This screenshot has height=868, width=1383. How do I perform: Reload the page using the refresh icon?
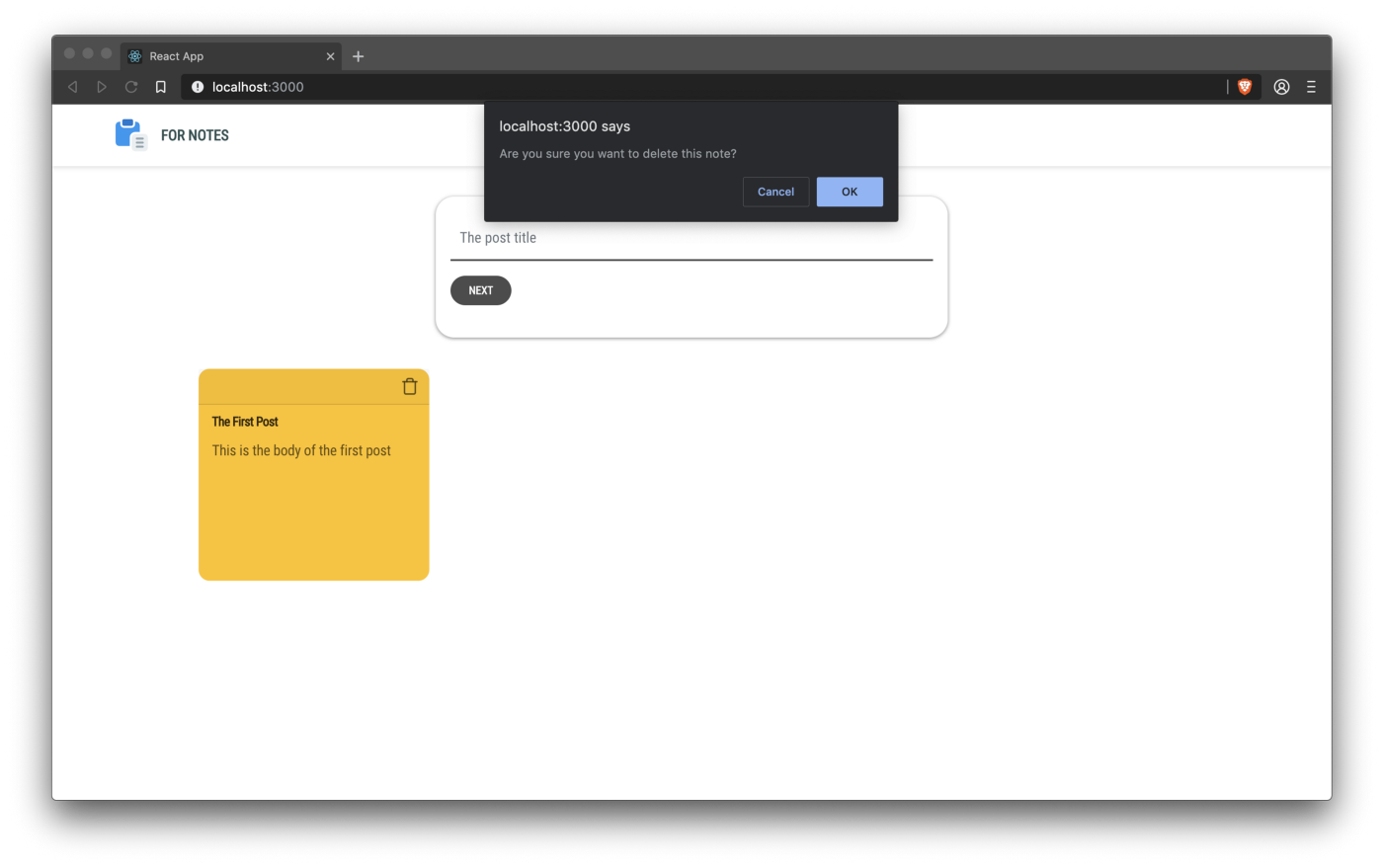point(130,87)
